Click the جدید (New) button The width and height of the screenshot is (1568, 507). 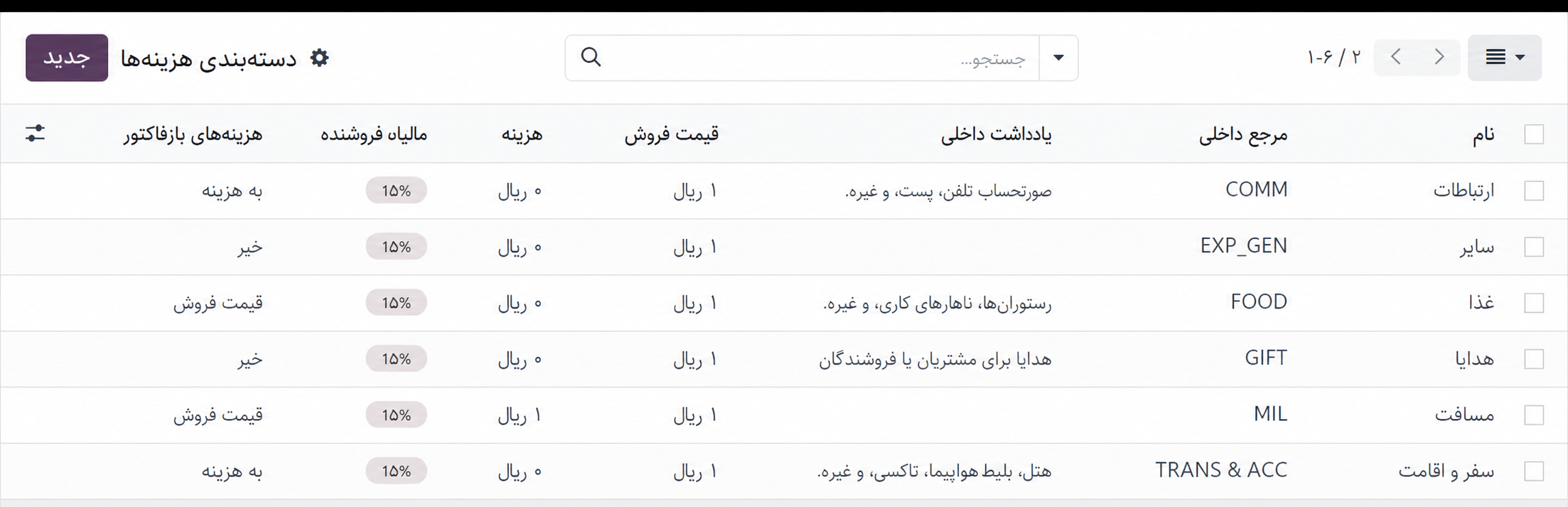[x=67, y=58]
